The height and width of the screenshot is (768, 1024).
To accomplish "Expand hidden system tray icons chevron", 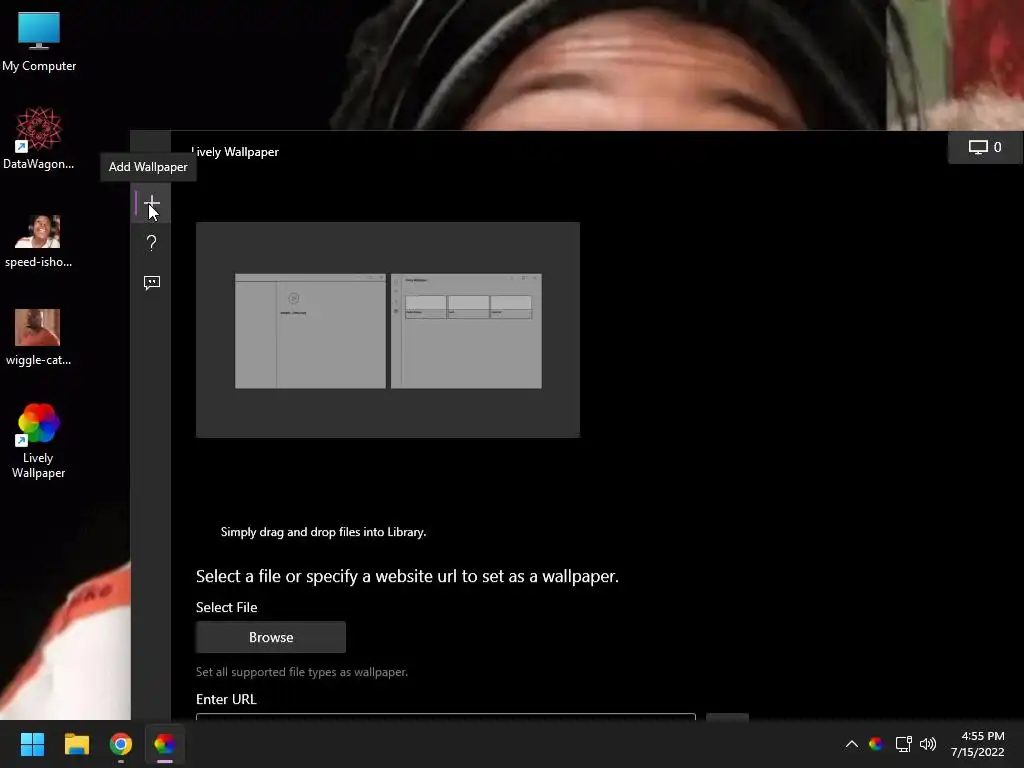I will pyautogui.click(x=852, y=744).
